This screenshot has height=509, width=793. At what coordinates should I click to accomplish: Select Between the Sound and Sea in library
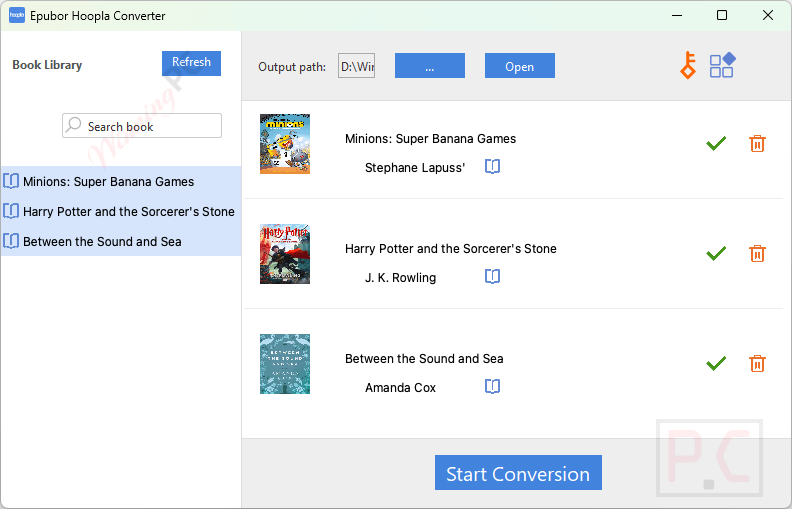point(121,241)
